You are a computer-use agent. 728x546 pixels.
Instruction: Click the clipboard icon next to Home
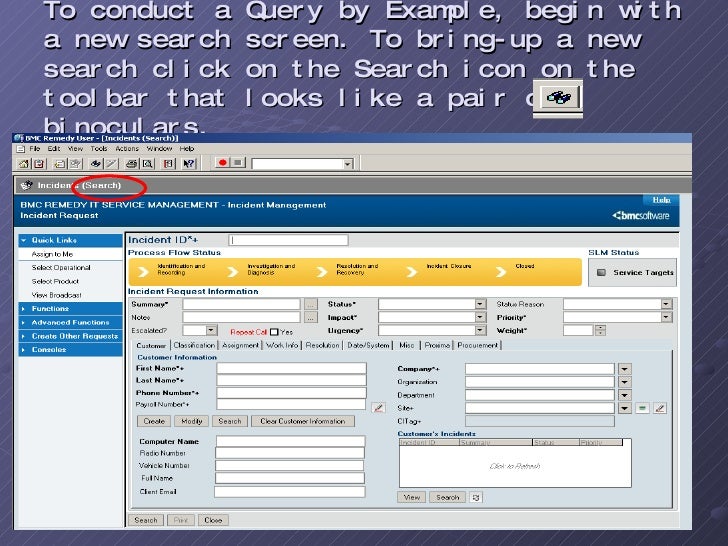click(x=39, y=163)
